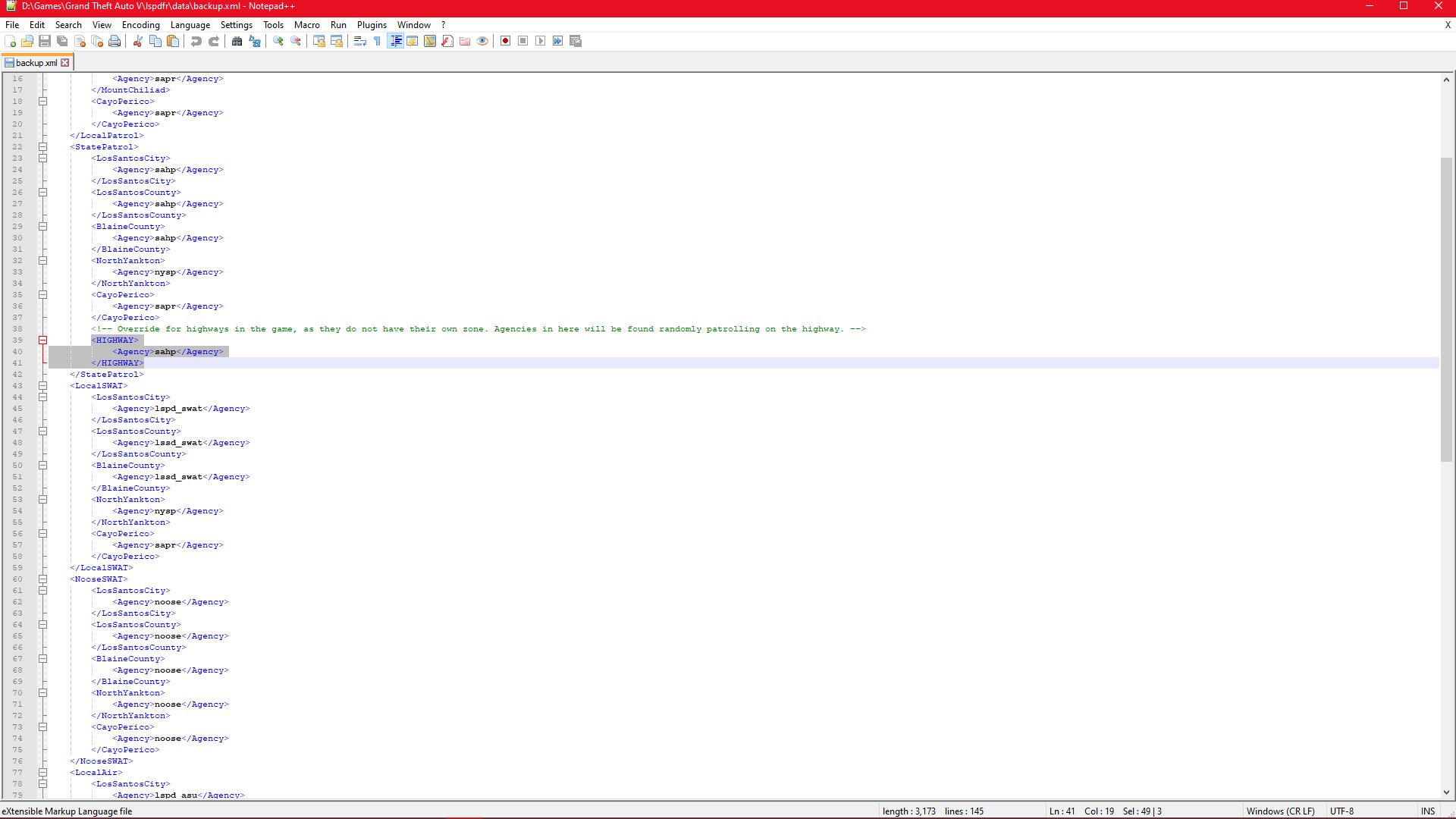This screenshot has height=819, width=1456.
Task: Toggle the Indent Guide toolbar button
Action: (395, 41)
